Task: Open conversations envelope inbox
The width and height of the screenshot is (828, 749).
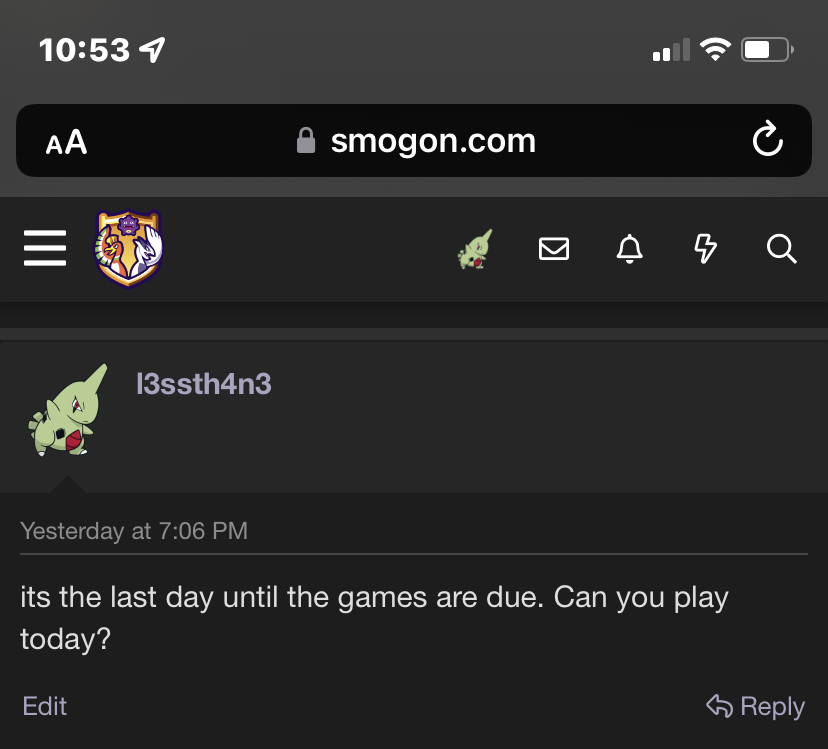Action: coord(554,249)
